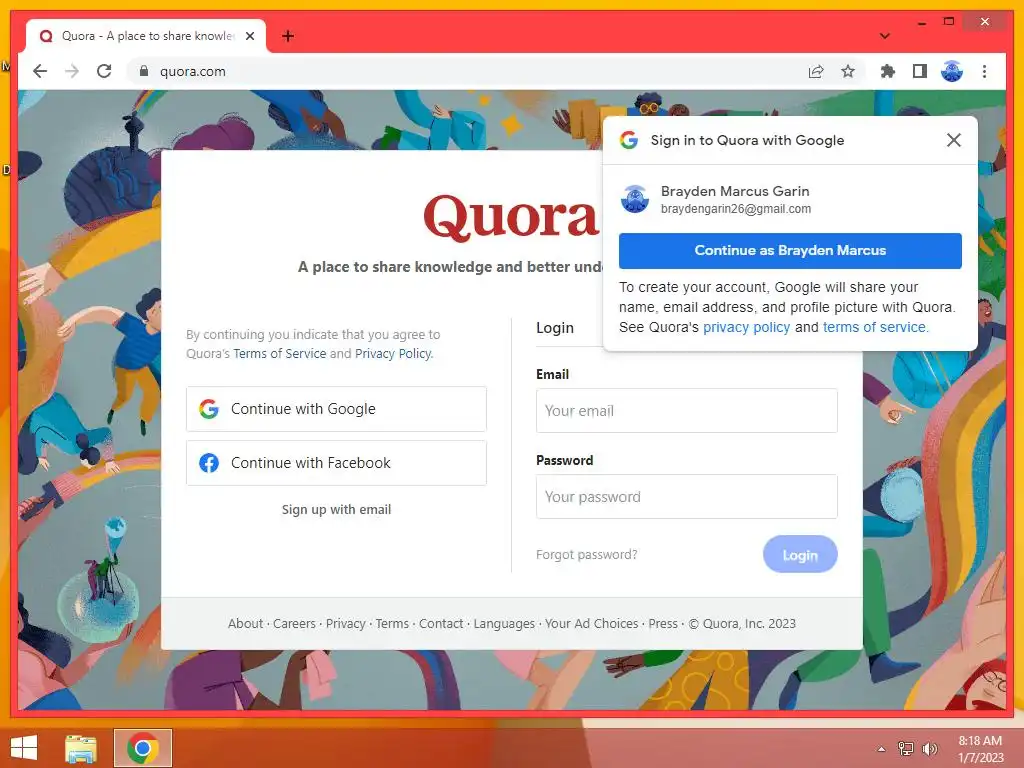Show hidden tray icons arrow

pyautogui.click(x=882, y=749)
